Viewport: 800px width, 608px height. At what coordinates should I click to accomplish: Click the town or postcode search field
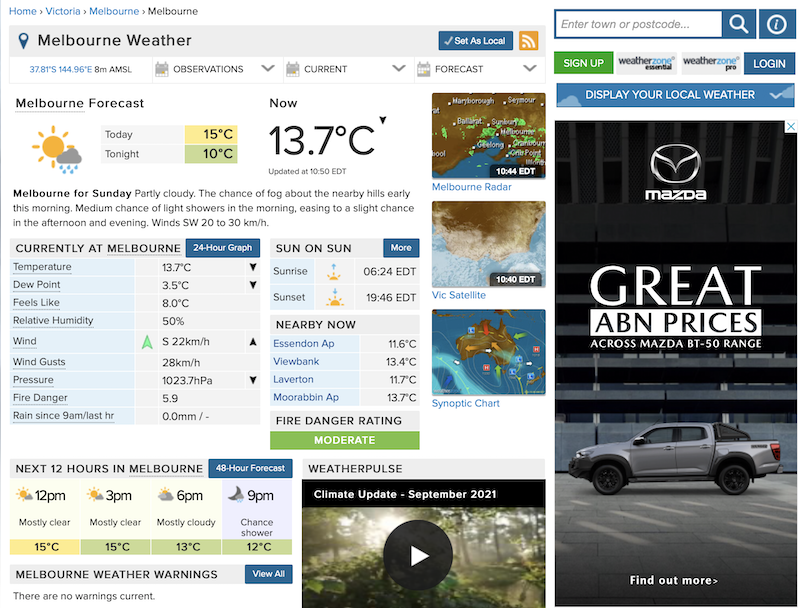pyautogui.click(x=638, y=24)
